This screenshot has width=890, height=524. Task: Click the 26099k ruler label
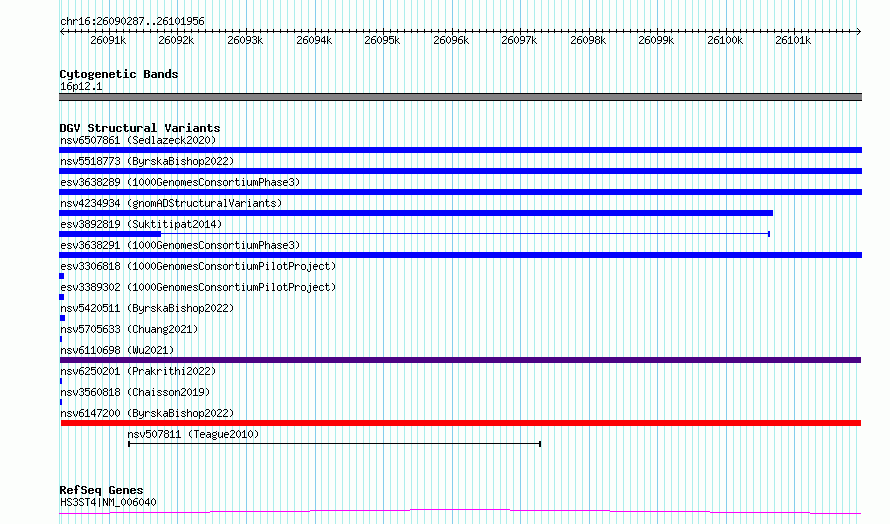[656, 40]
